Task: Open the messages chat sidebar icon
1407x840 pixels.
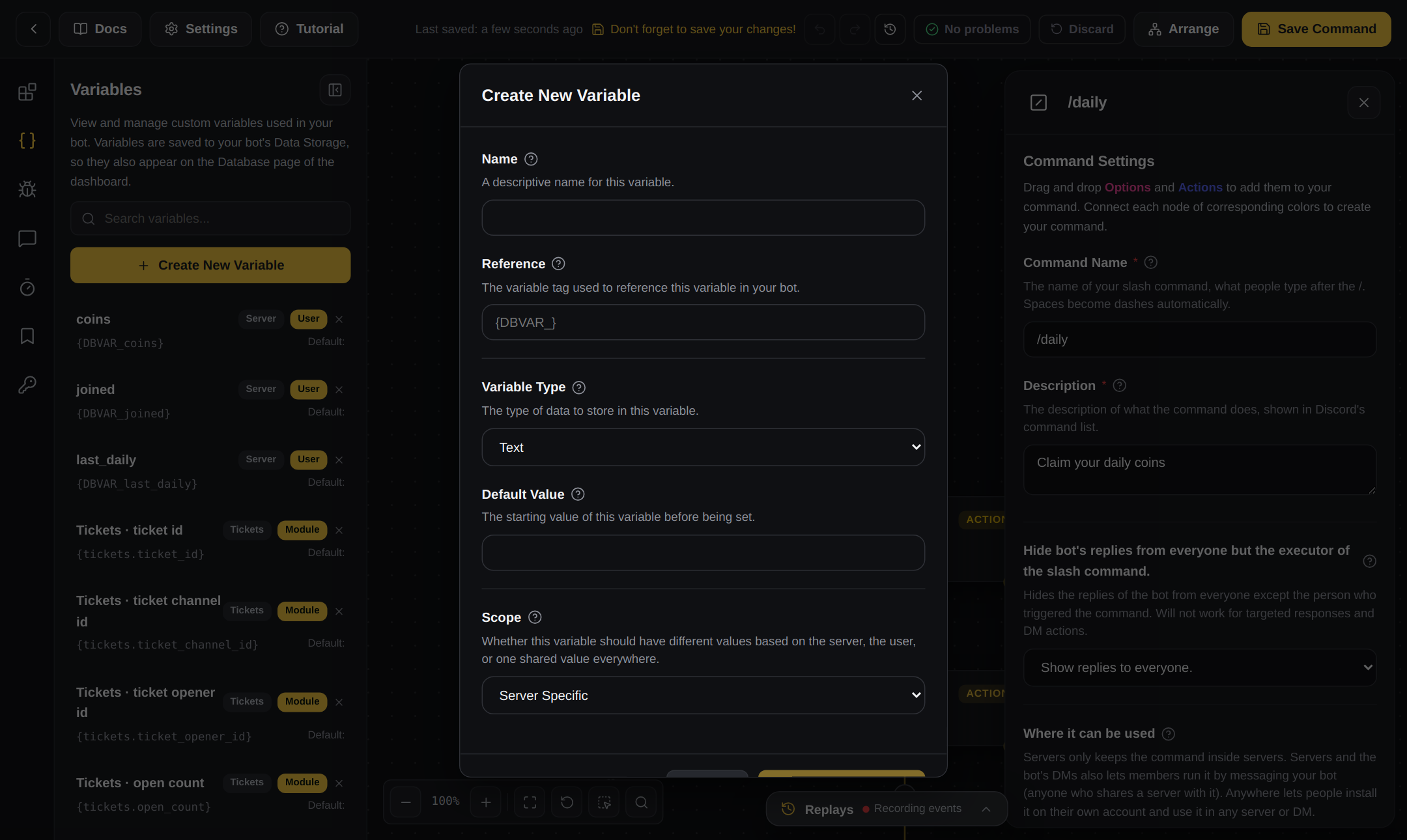Action: click(27, 238)
